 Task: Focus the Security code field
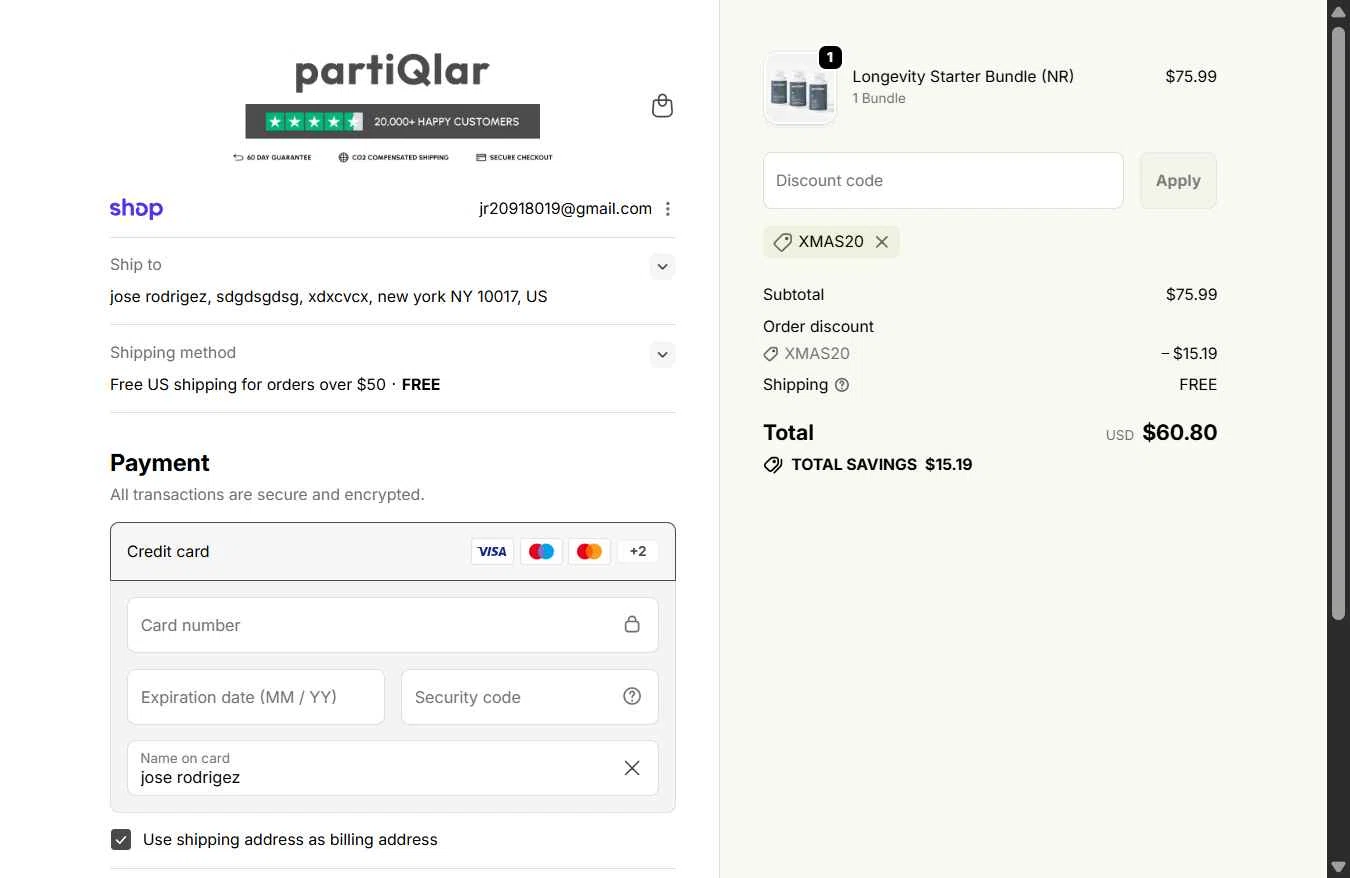coord(530,697)
